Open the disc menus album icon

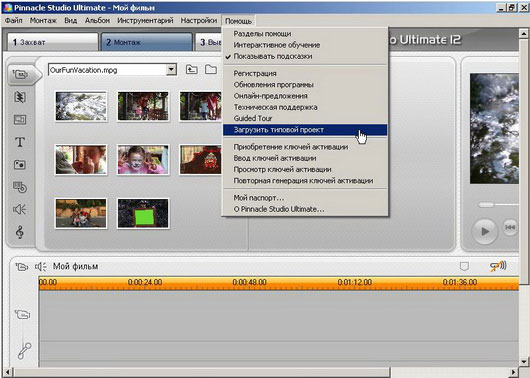pyautogui.click(x=20, y=187)
